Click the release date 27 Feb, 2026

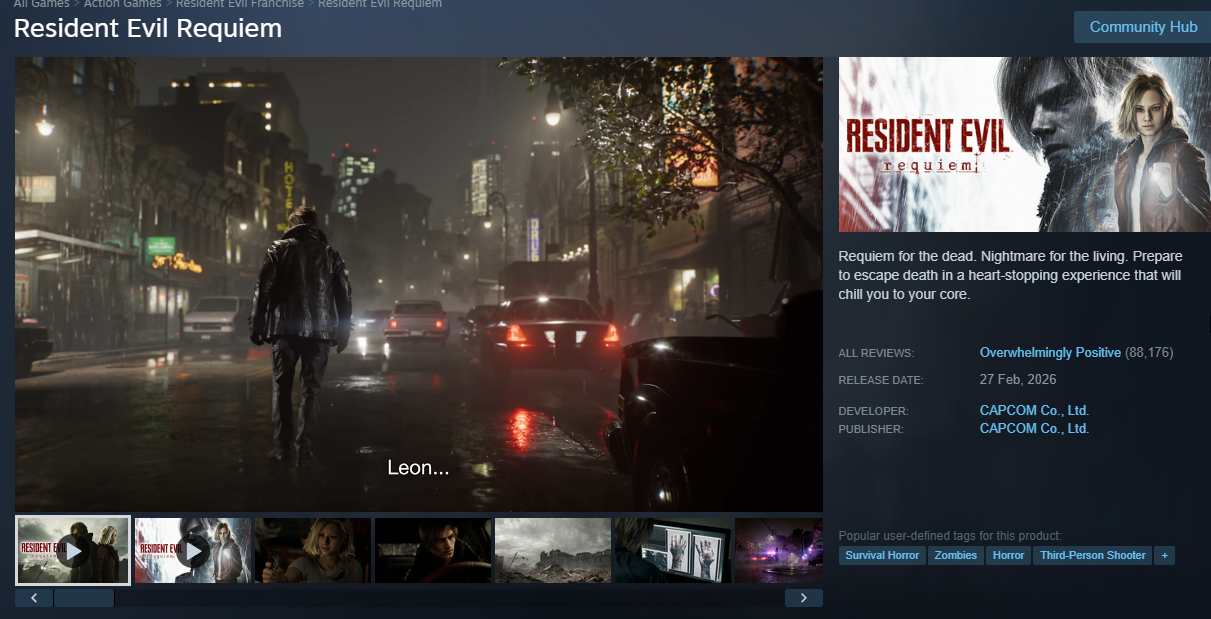tap(1018, 380)
